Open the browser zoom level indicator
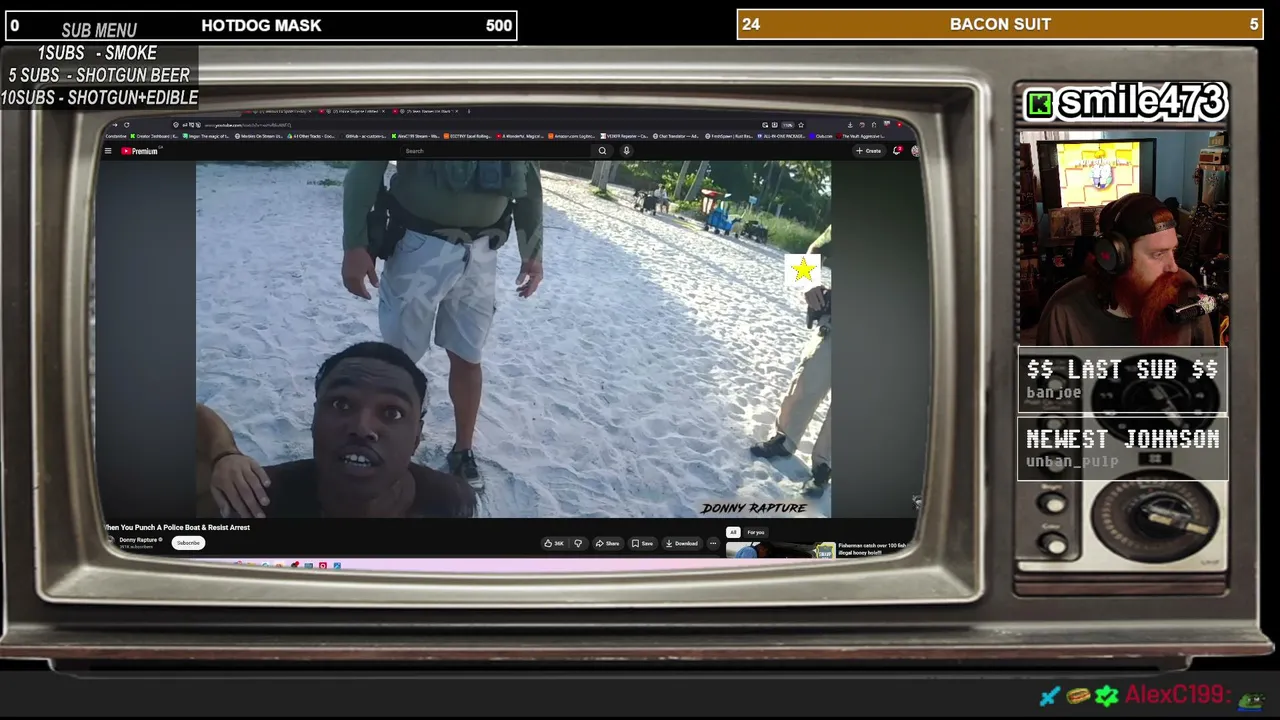This screenshot has height=720, width=1280. pyautogui.click(x=788, y=125)
